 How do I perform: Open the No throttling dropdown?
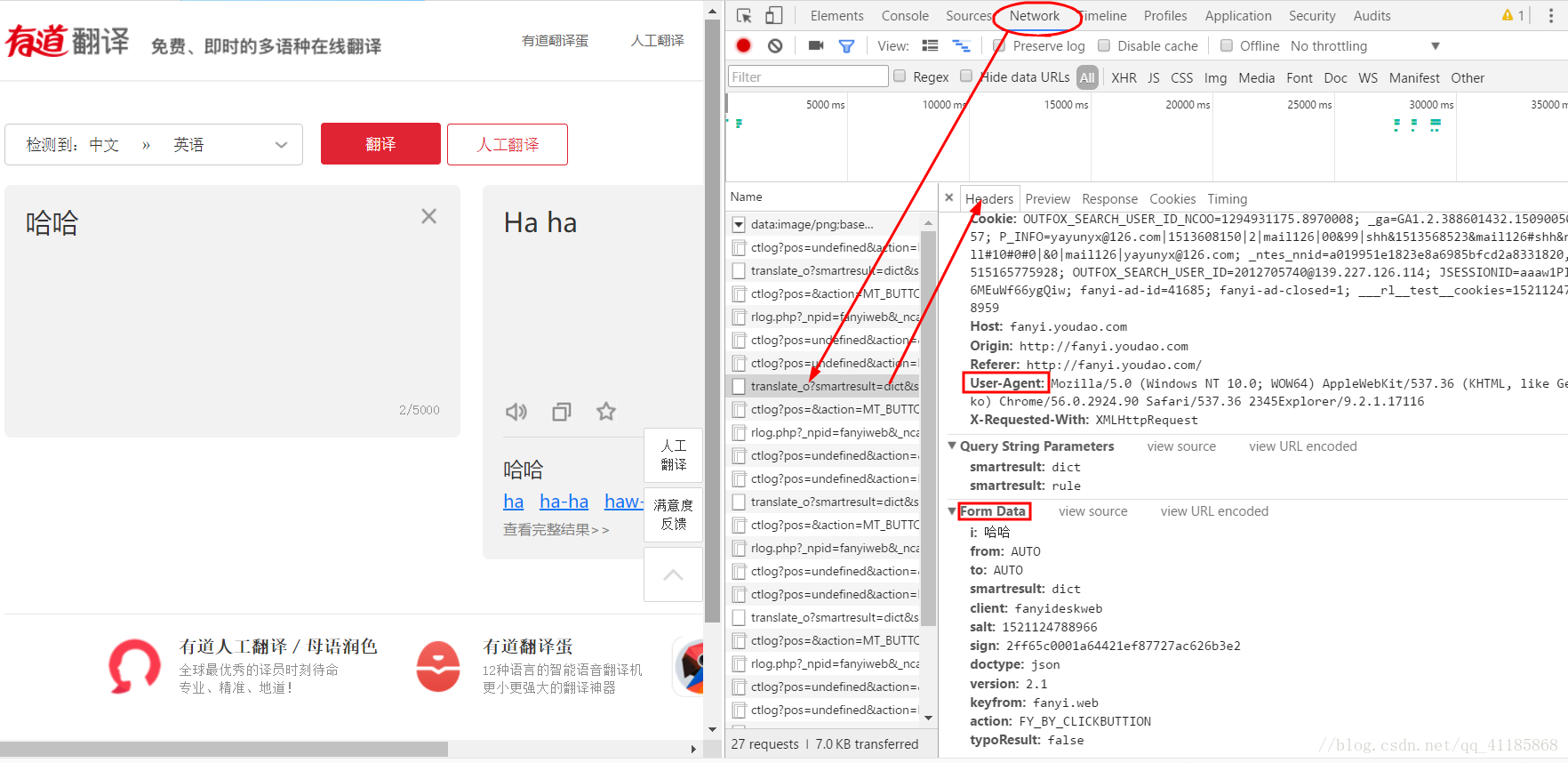pos(1364,45)
